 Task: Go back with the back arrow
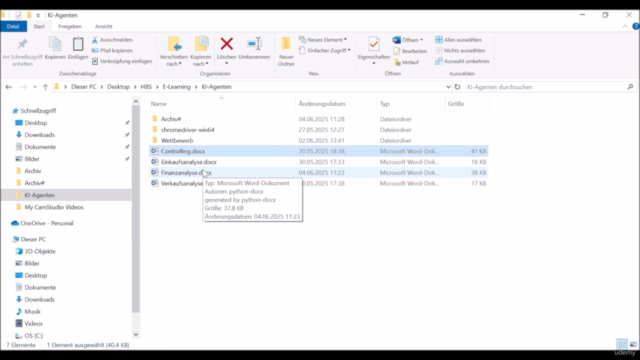tap(9, 87)
